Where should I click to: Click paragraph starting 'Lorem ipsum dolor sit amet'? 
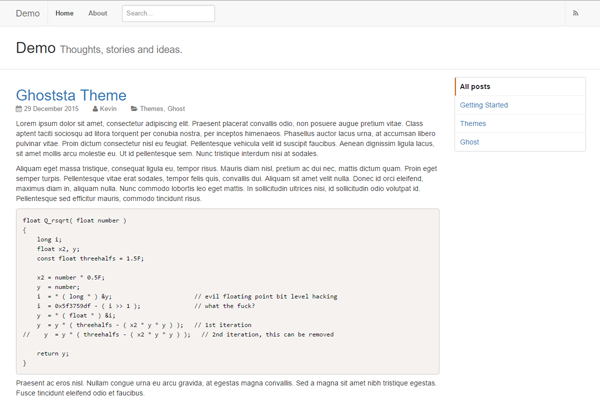tap(226, 139)
